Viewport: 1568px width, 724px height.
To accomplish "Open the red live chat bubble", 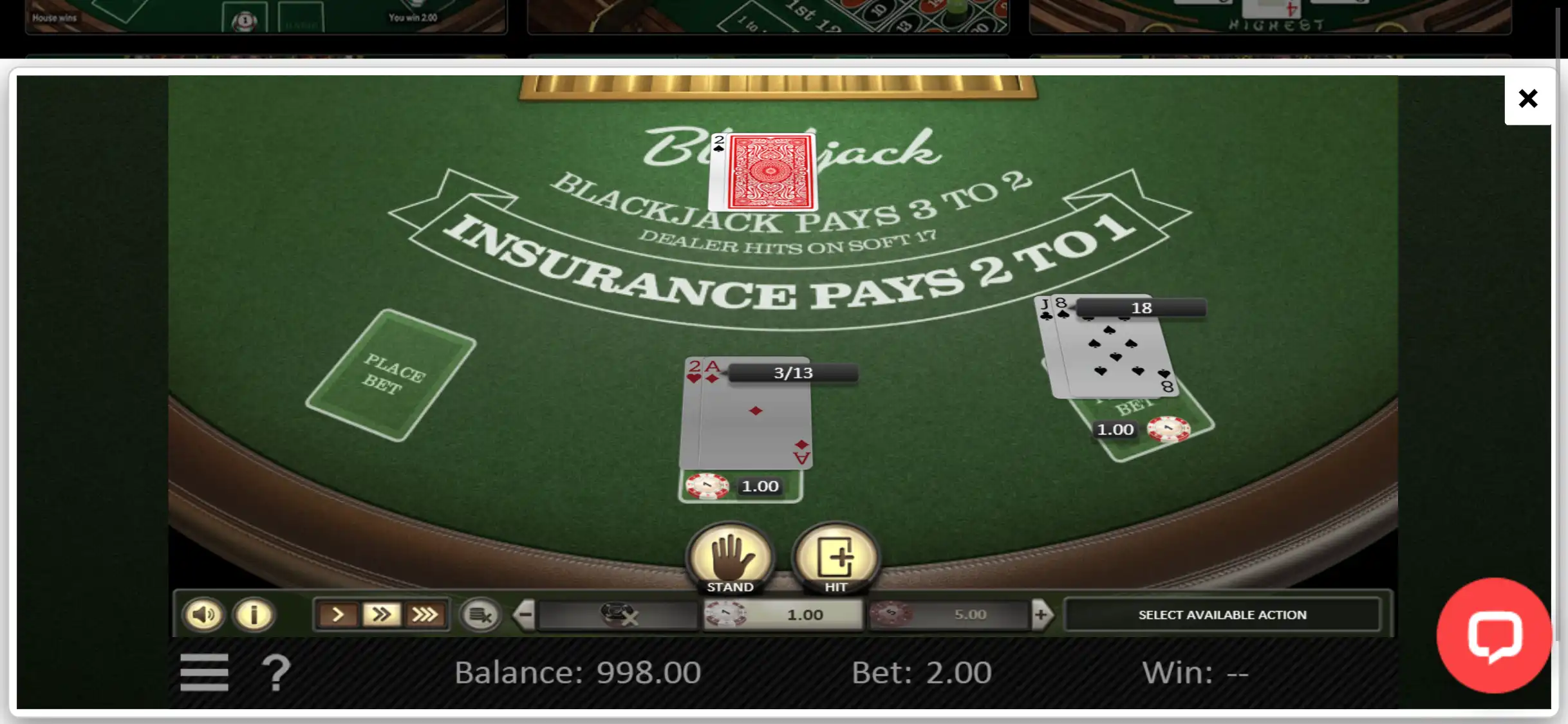I will tap(1493, 636).
